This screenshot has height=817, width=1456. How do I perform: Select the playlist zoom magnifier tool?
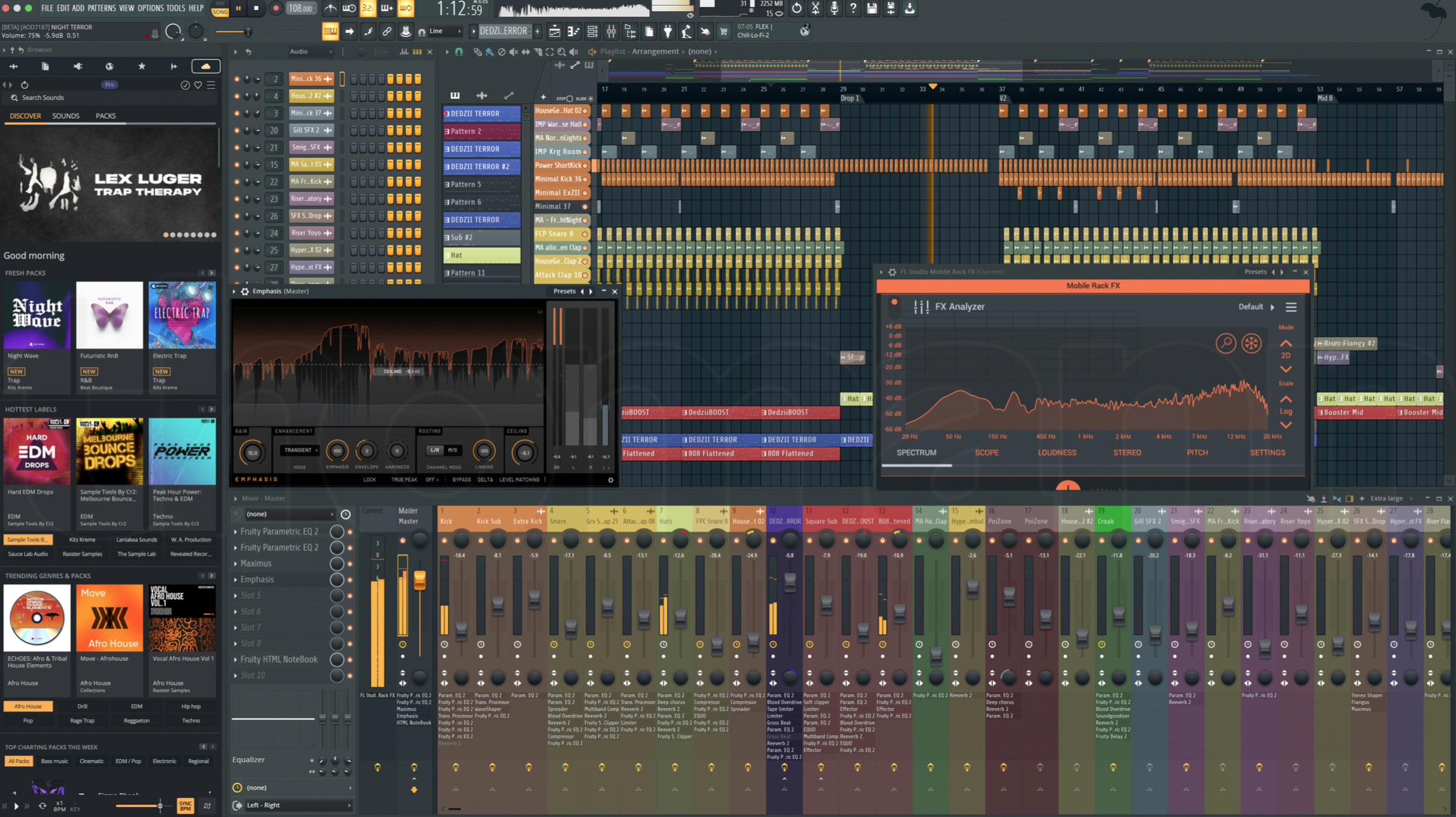pyautogui.click(x=561, y=51)
